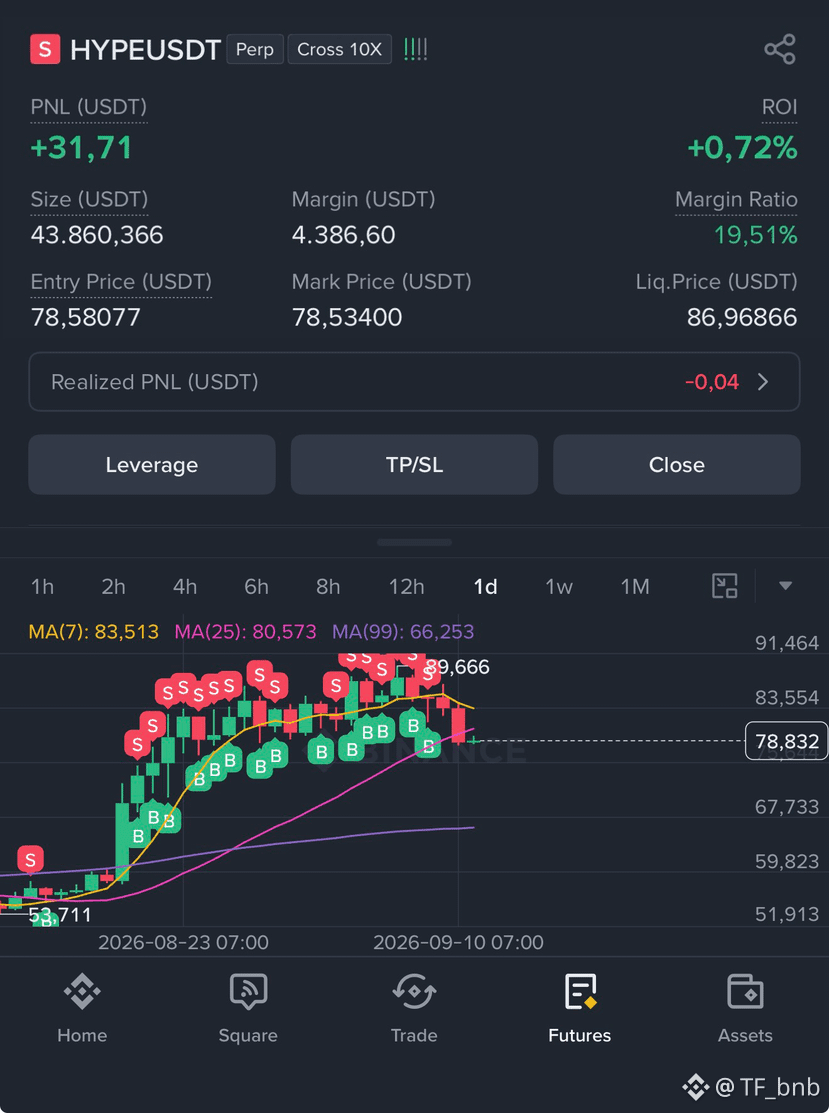Image resolution: width=829 pixels, height=1113 pixels.
Task: Open the Assets wallet icon
Action: (745, 991)
